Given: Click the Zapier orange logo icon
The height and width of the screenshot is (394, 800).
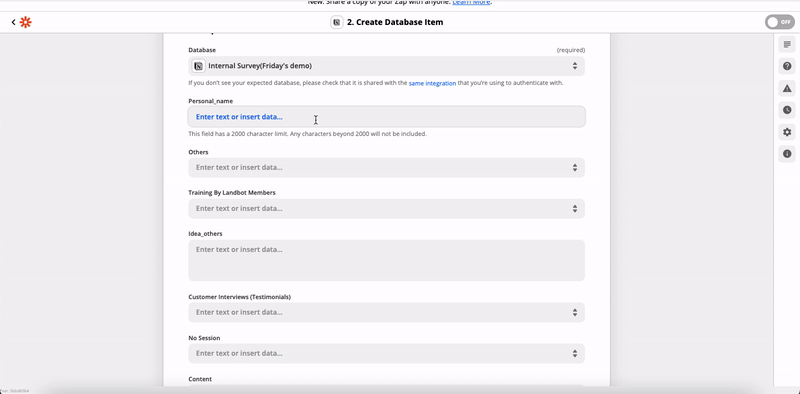Looking at the screenshot, I should pos(26,22).
